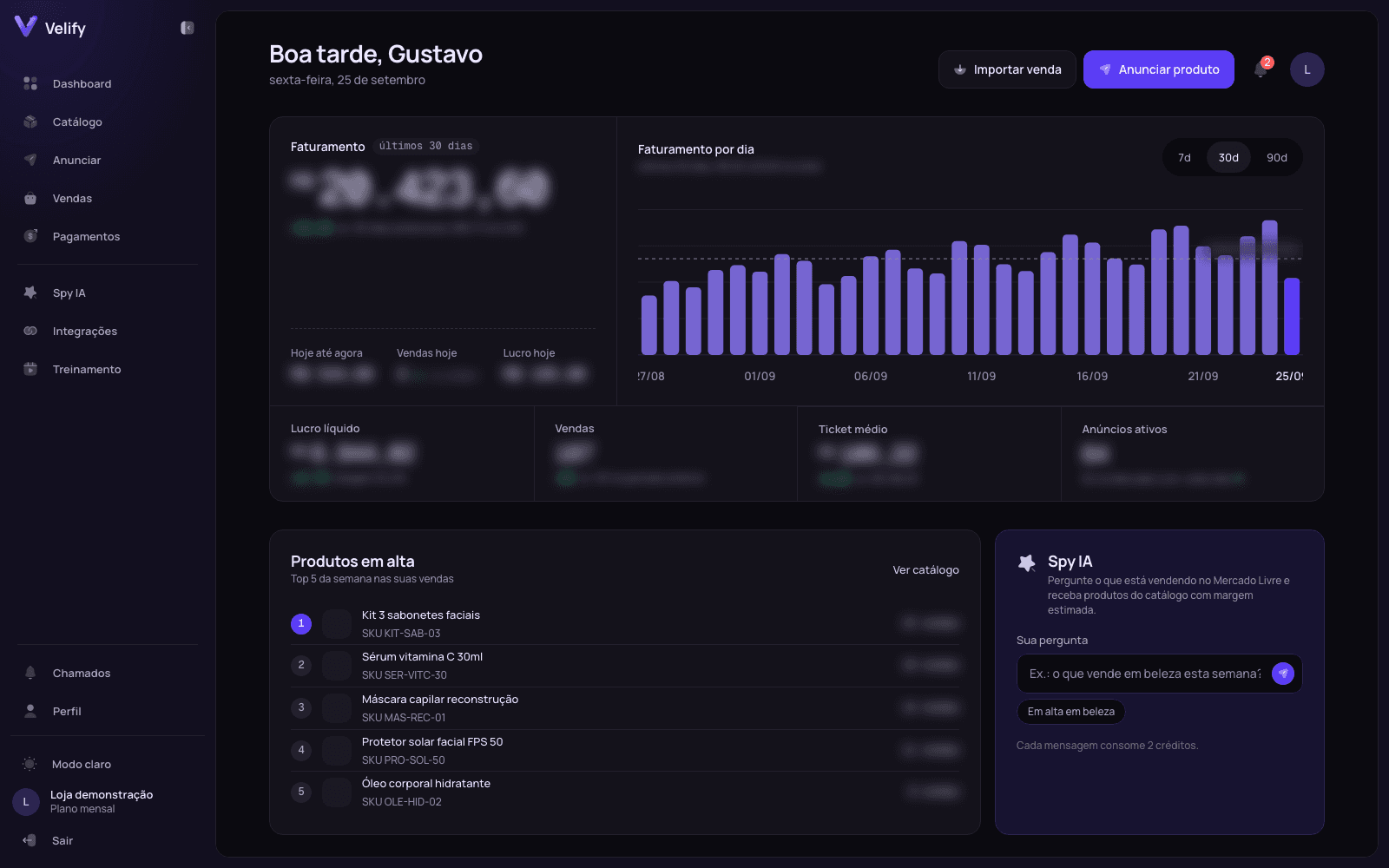This screenshot has width=1389, height=868.
Task: Click SKU KIT-SAB-03 text
Action: click(401, 634)
